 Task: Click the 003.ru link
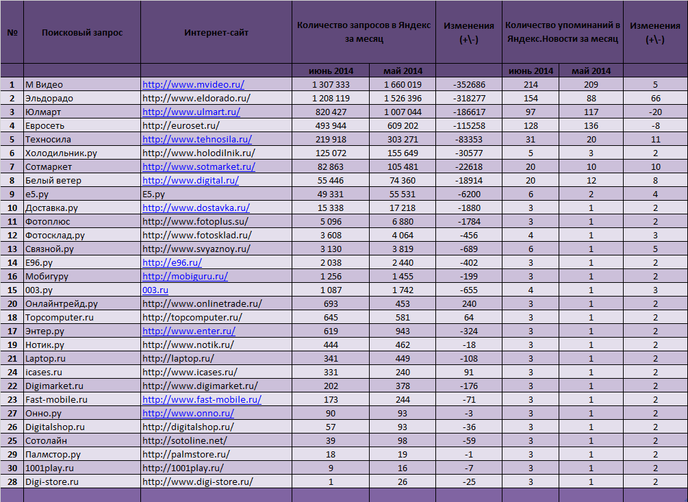tap(155, 290)
